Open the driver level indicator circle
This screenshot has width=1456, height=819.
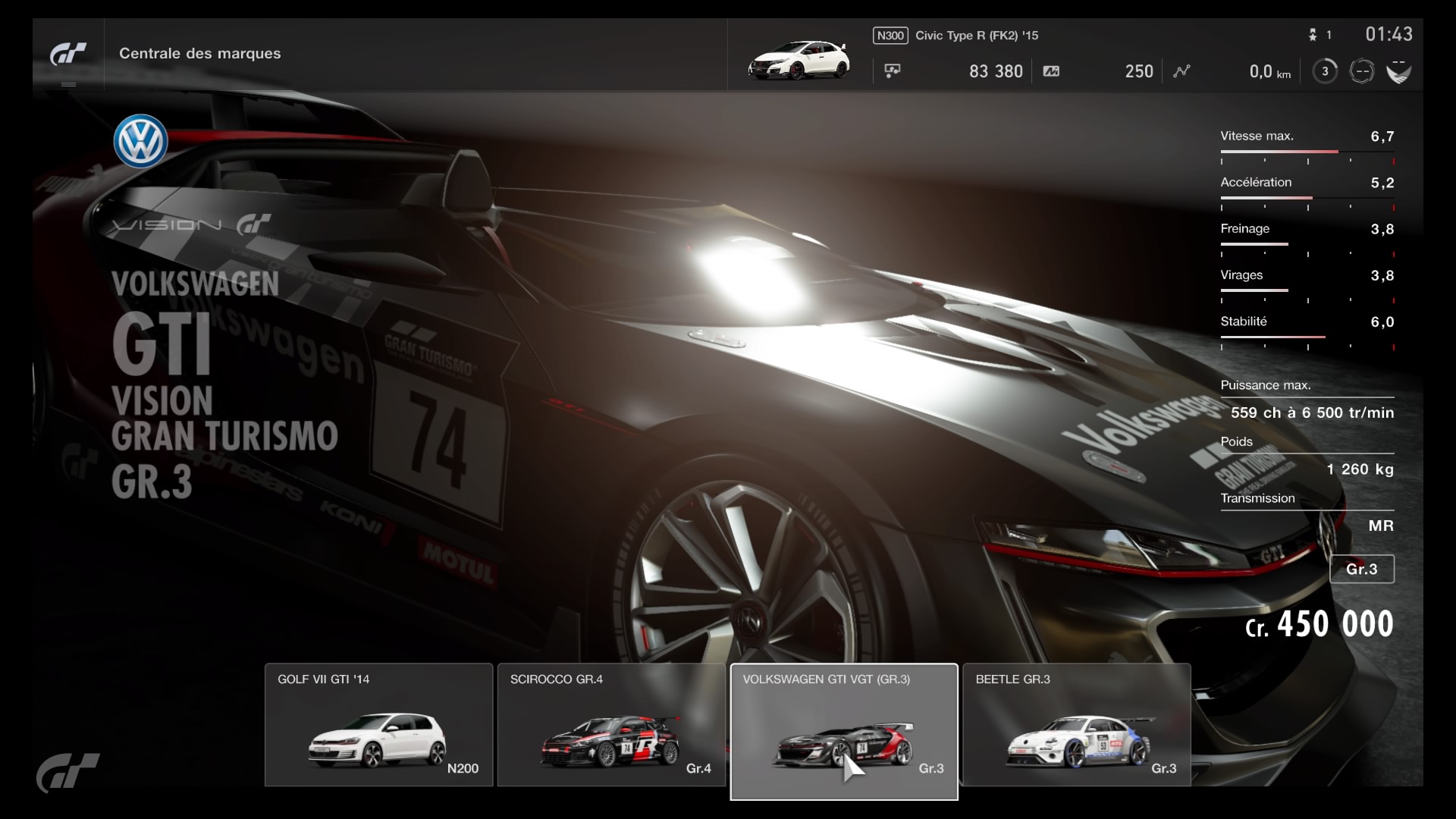click(x=1324, y=70)
